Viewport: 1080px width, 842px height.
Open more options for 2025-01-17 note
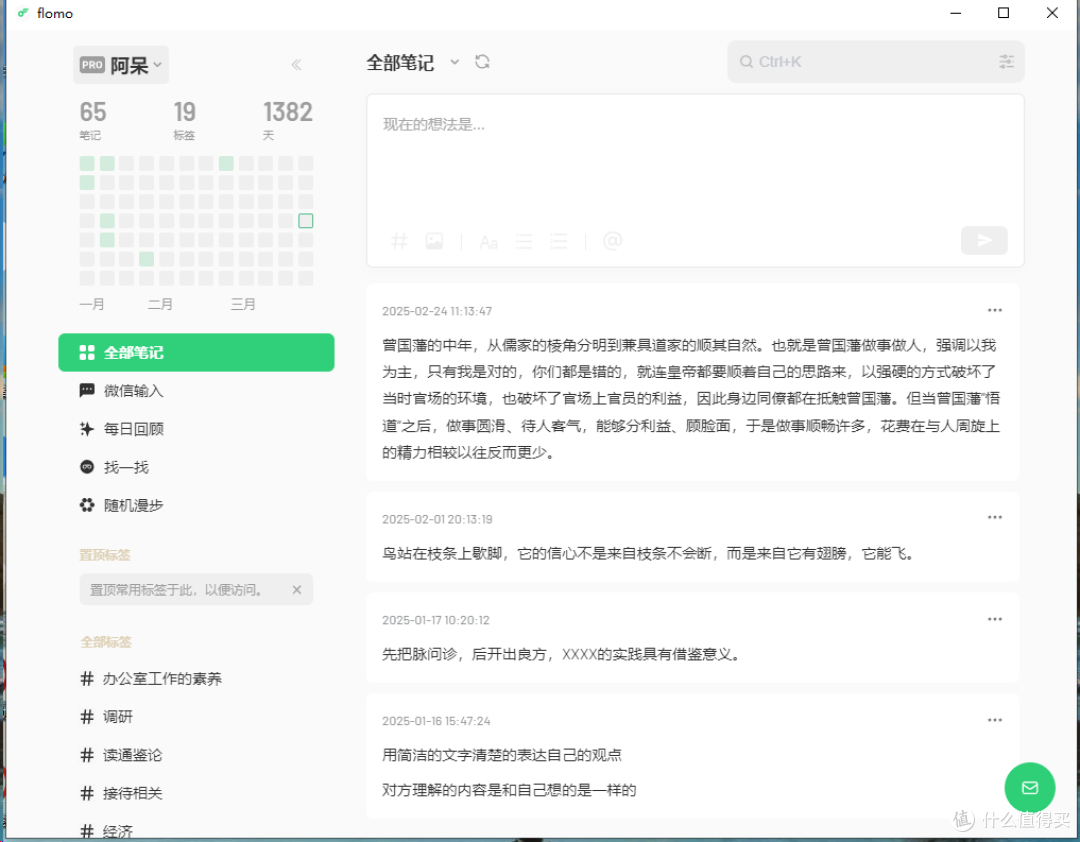995,619
